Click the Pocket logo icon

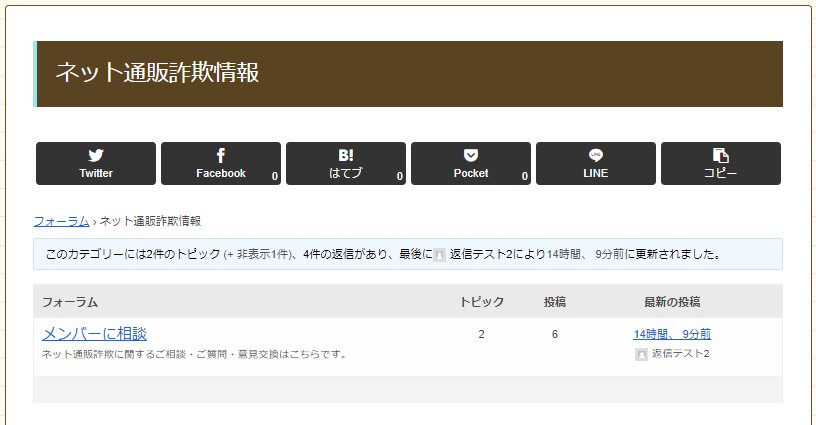(x=471, y=155)
